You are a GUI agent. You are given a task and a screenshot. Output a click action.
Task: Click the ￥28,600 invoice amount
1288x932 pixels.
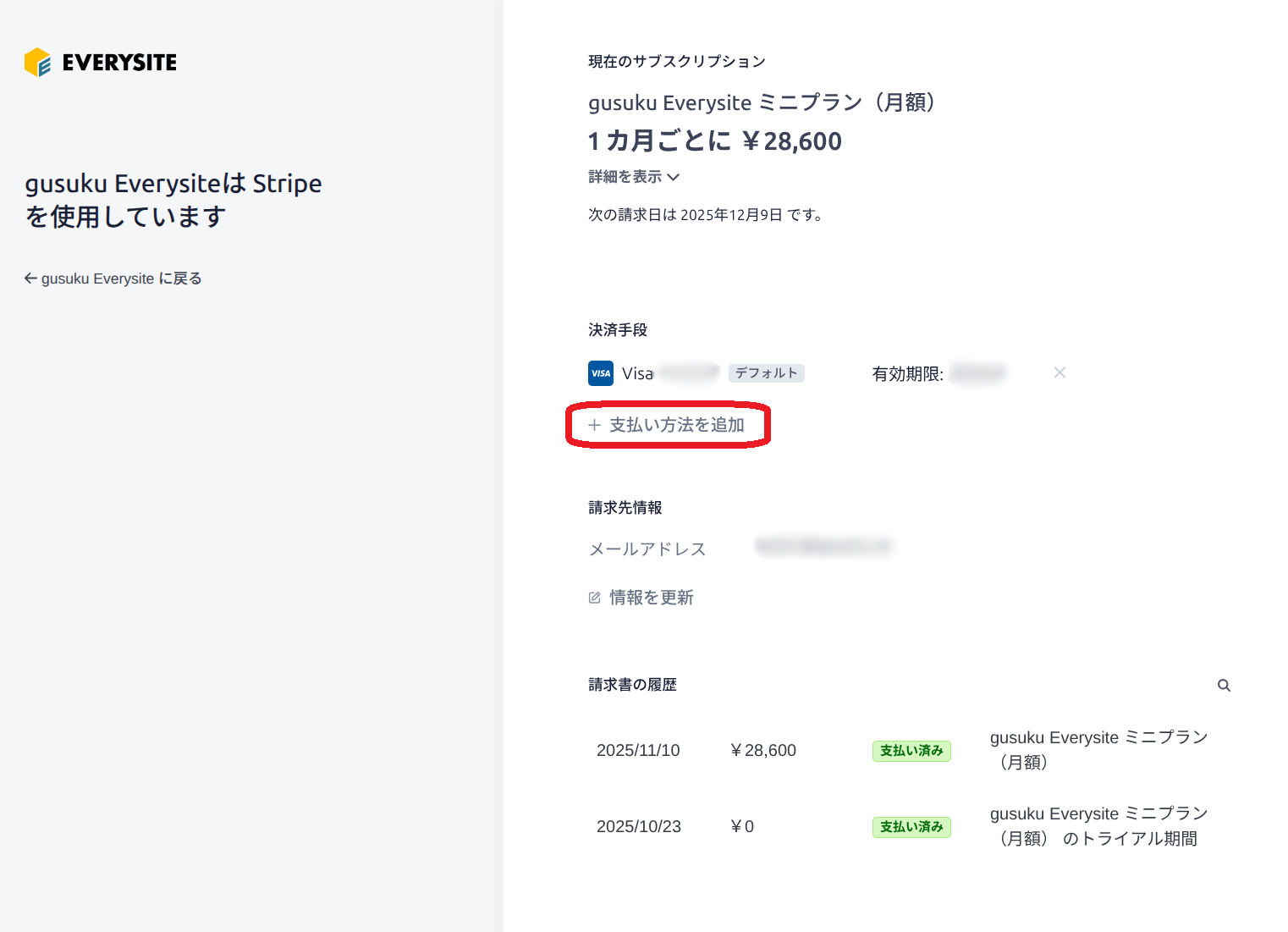tap(762, 751)
